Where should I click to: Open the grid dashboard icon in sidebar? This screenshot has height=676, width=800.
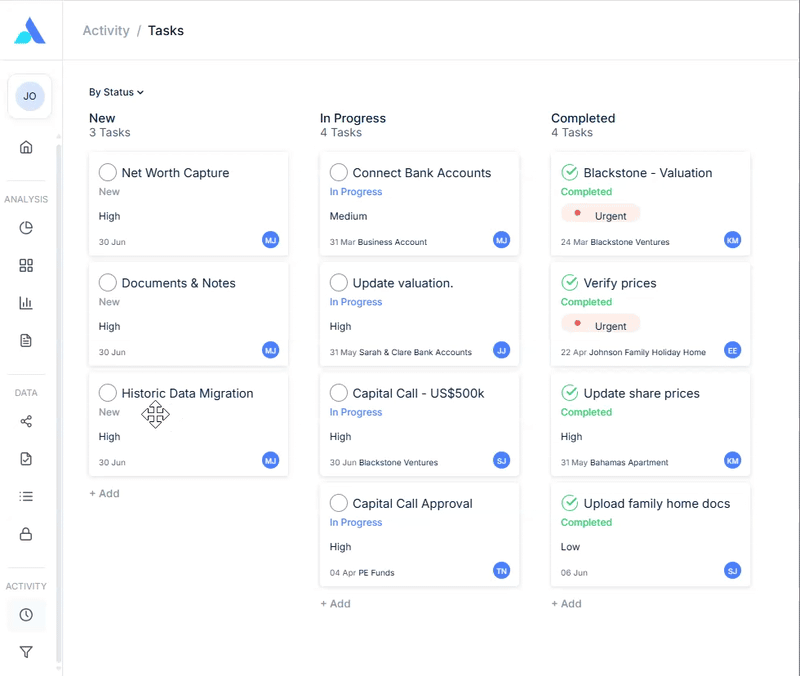pos(26,265)
